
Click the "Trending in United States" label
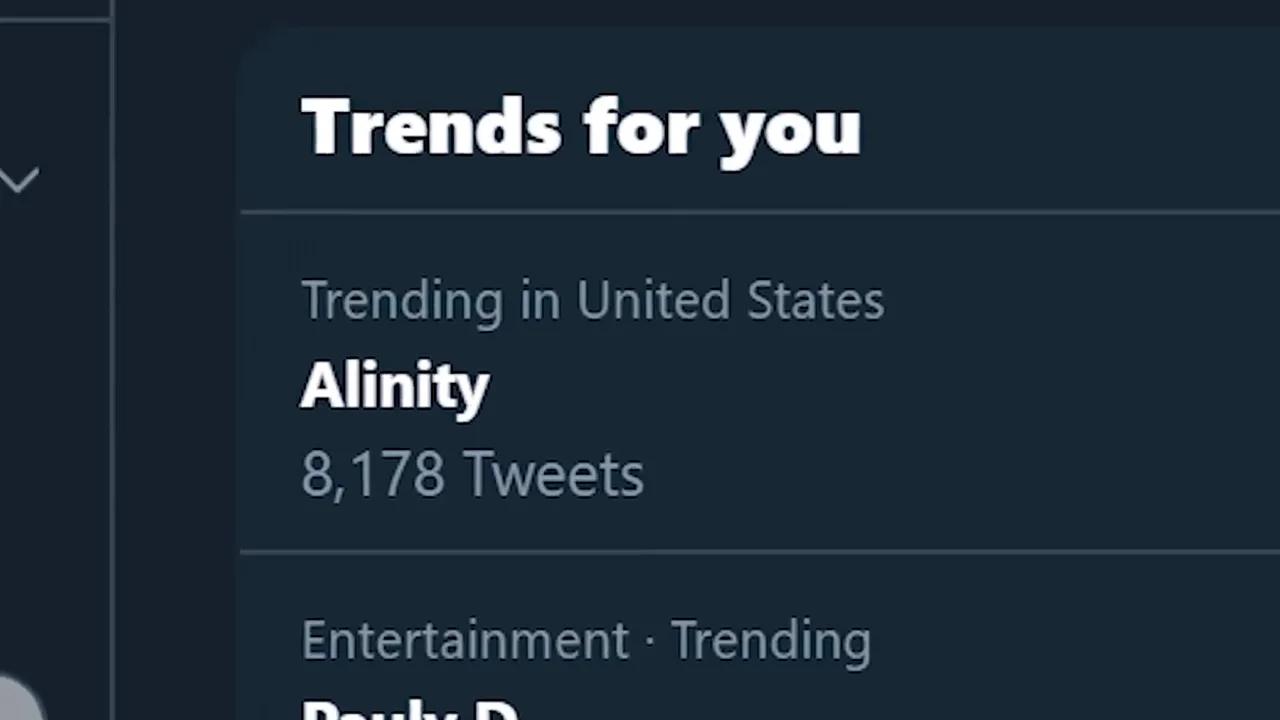coord(592,300)
